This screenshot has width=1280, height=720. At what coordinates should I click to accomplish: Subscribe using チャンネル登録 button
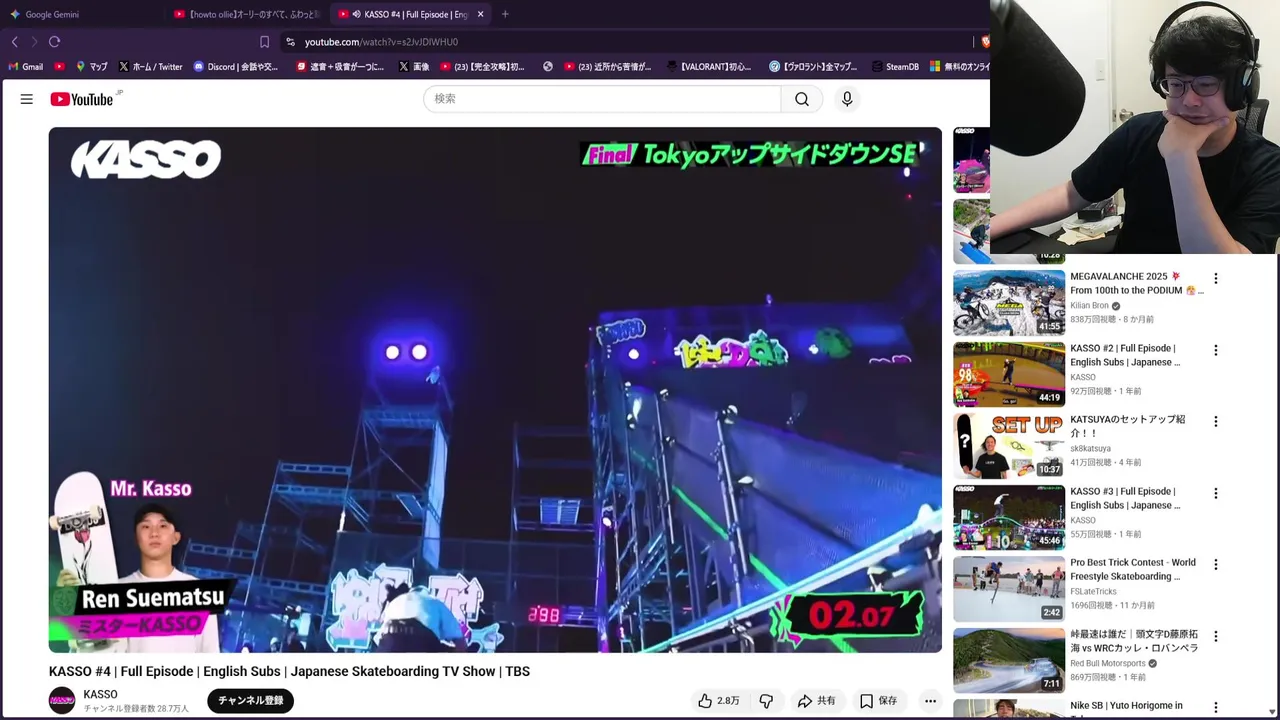[251, 701]
